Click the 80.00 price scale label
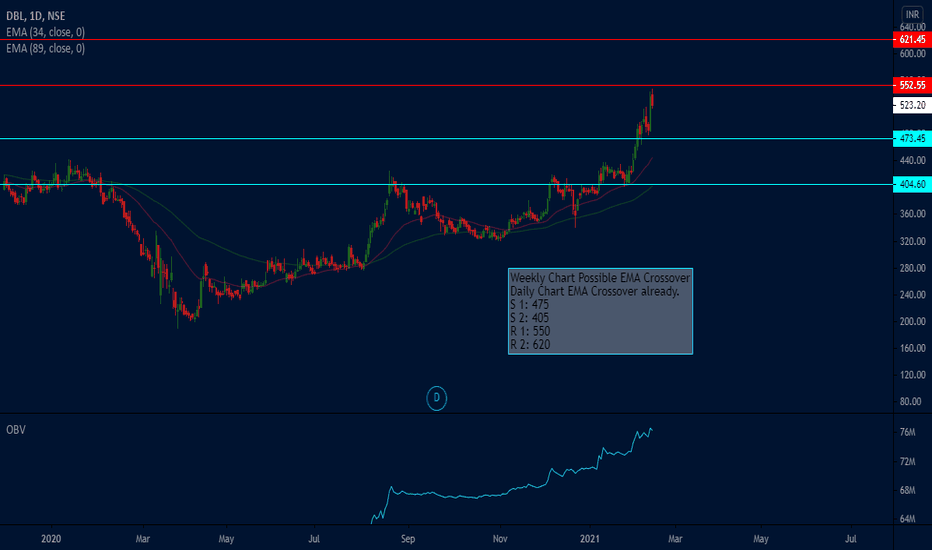 [x=912, y=401]
